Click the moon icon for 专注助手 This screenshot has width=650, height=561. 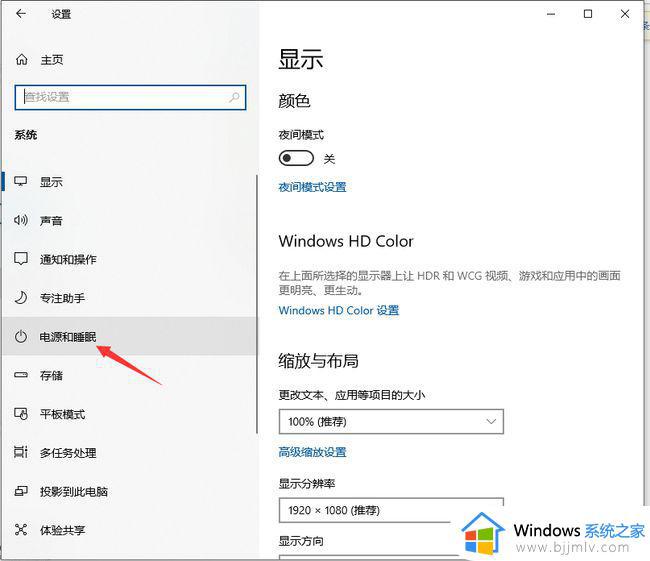(21, 298)
